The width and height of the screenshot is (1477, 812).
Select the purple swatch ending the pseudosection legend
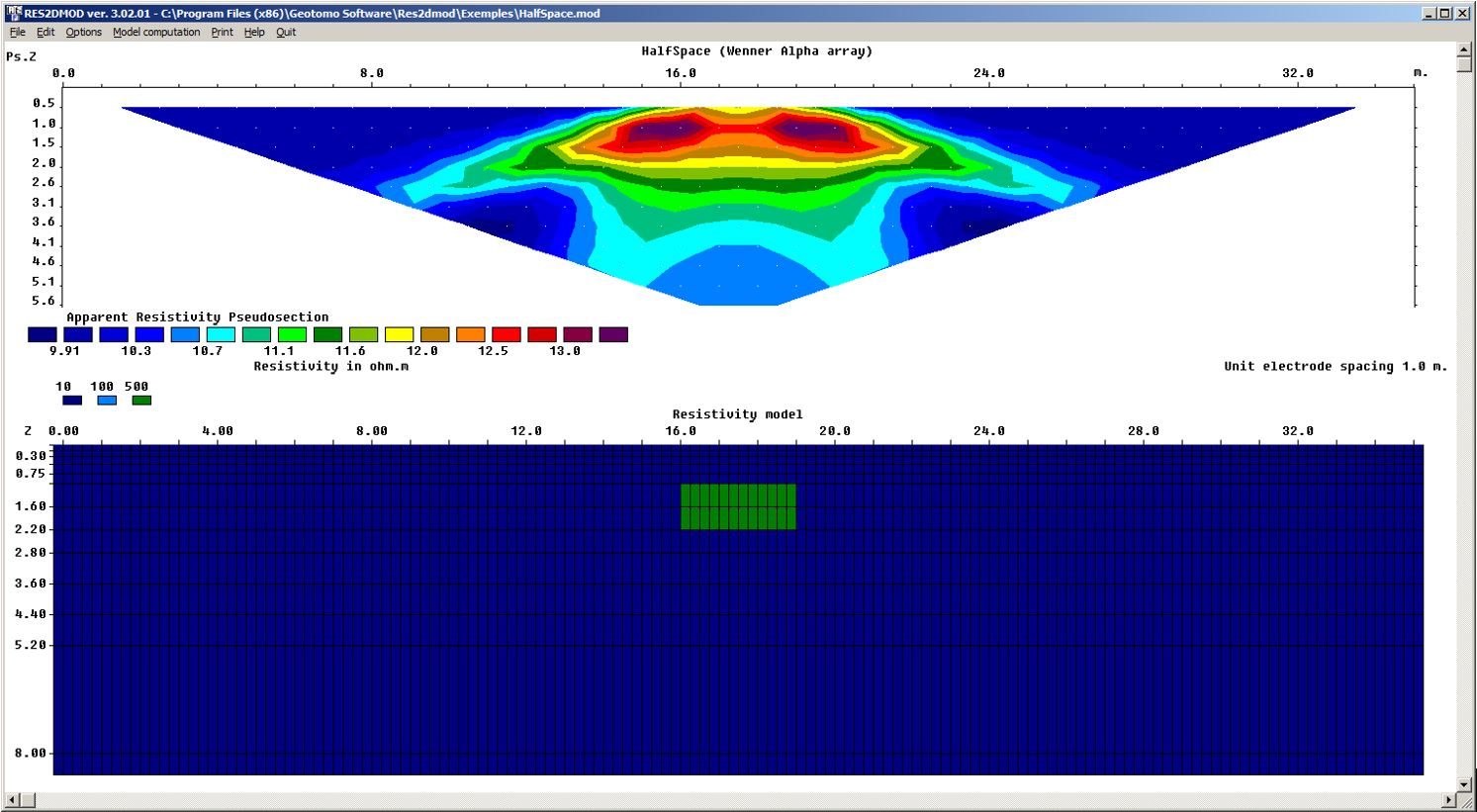[x=613, y=334]
